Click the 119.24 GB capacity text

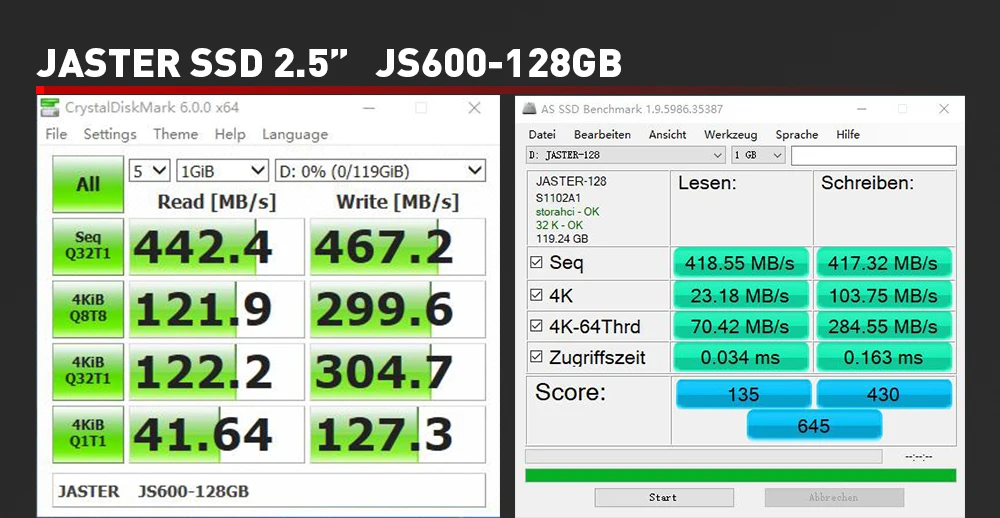(x=562, y=239)
